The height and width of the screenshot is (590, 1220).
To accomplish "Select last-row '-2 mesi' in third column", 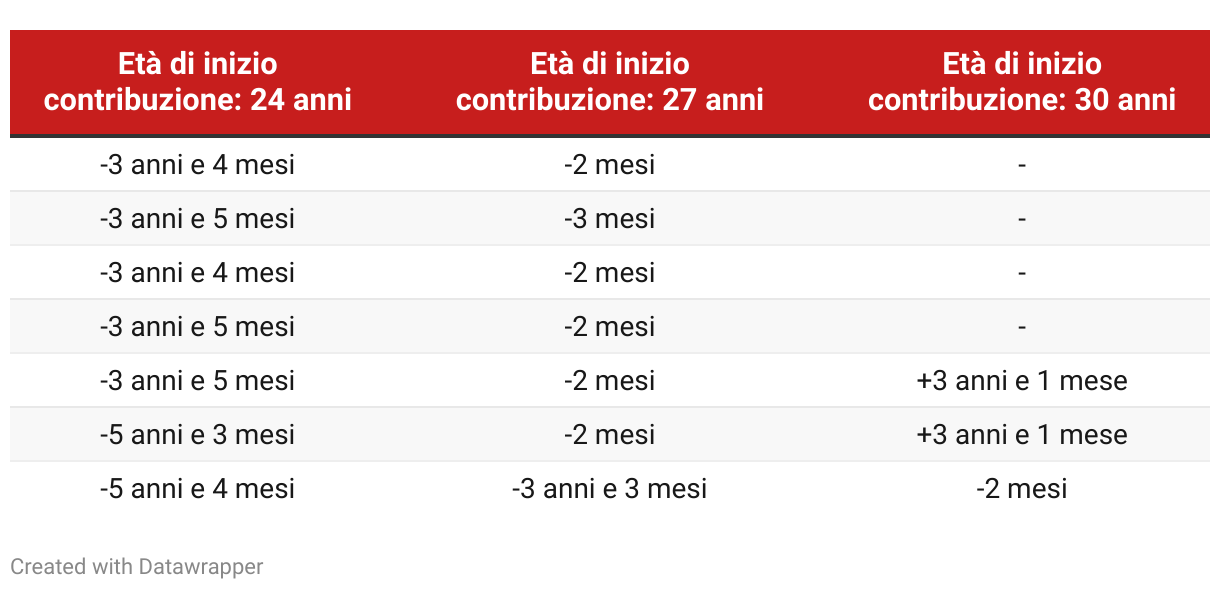I will tap(1021, 488).
